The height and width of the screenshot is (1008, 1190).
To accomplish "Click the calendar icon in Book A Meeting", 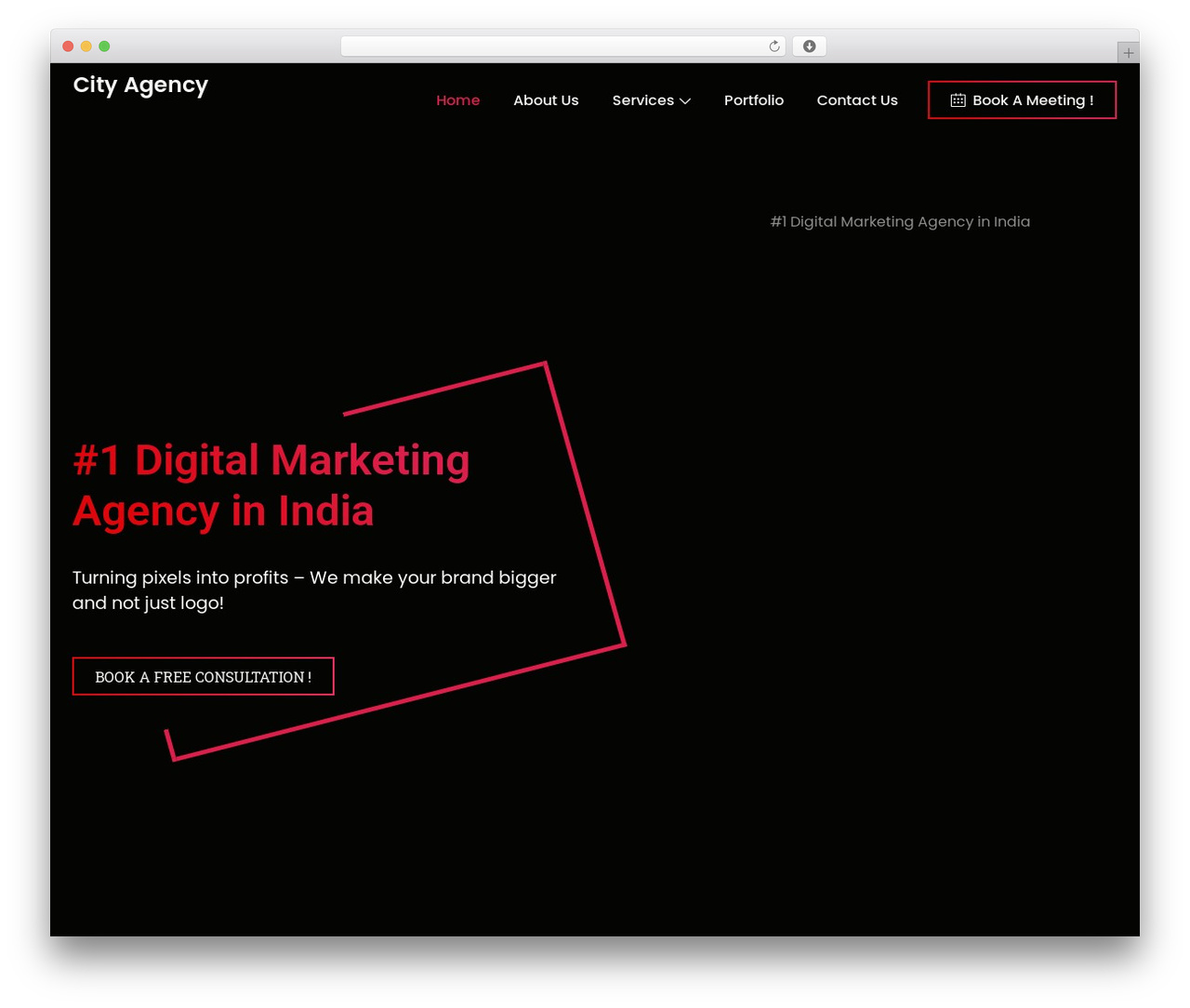I will click(959, 100).
